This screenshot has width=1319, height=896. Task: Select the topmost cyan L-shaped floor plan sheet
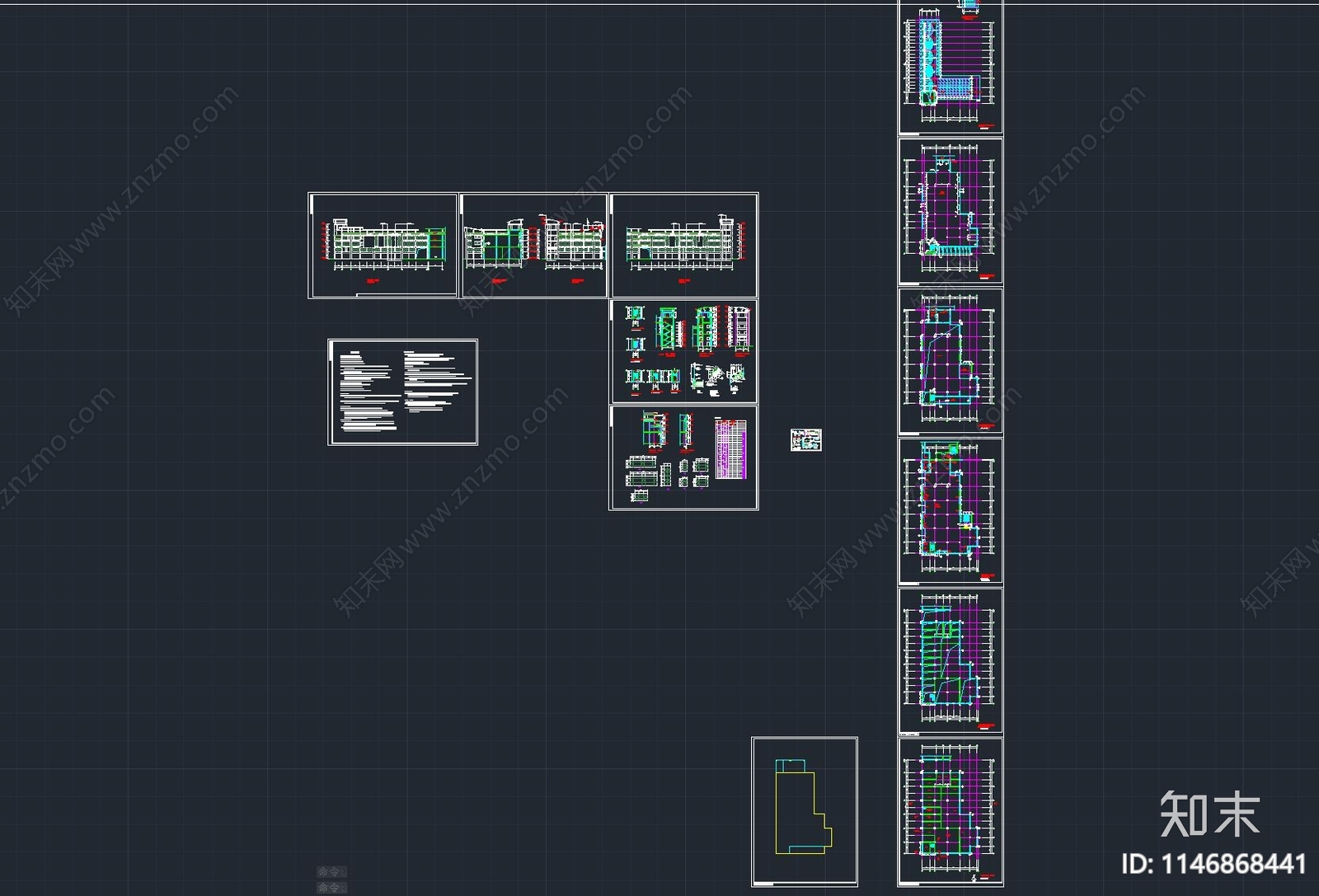[950, 67]
